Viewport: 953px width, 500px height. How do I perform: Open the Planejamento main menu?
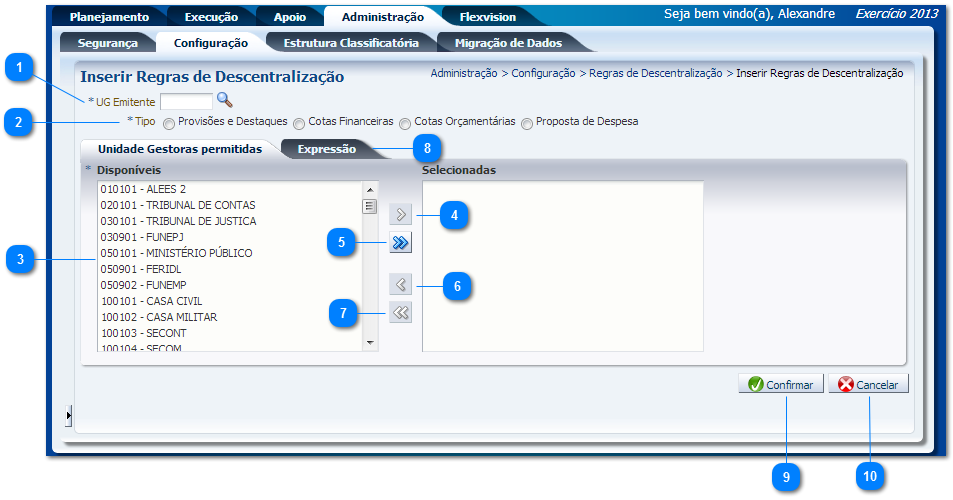tap(109, 17)
